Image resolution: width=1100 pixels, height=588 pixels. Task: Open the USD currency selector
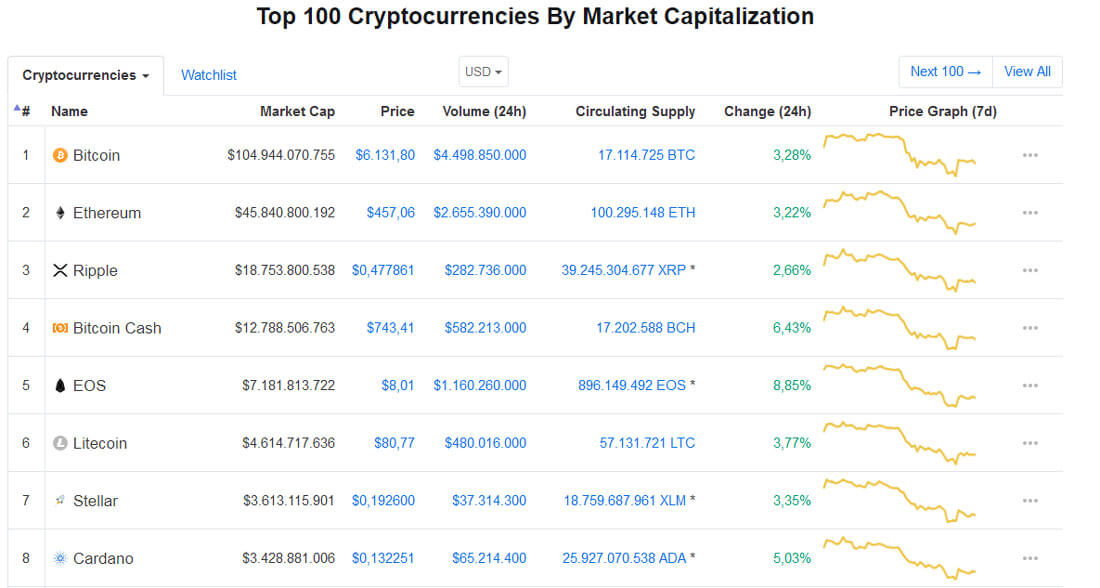(483, 71)
